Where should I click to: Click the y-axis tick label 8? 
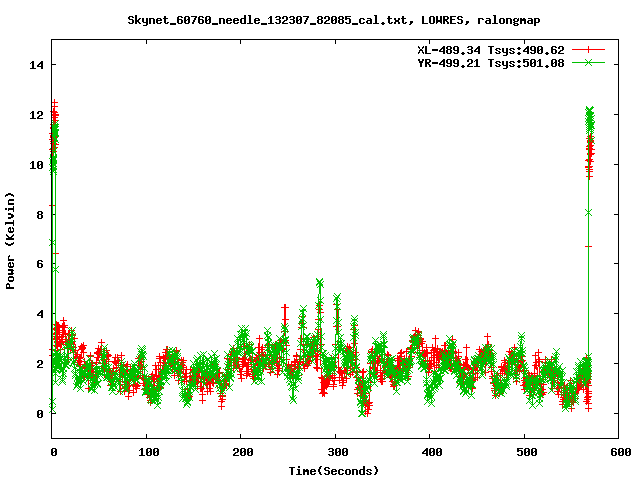tap(40, 215)
